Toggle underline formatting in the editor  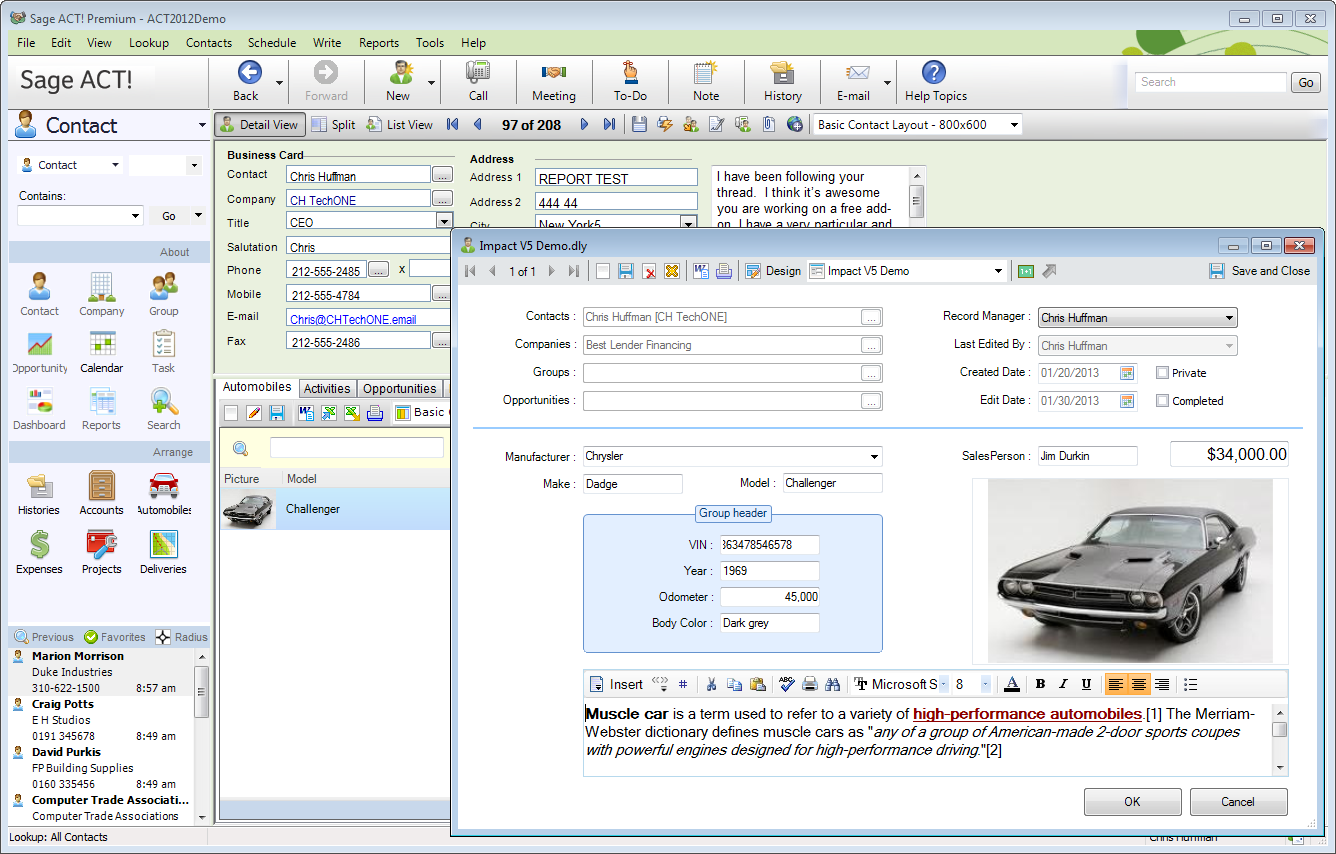tap(1086, 684)
